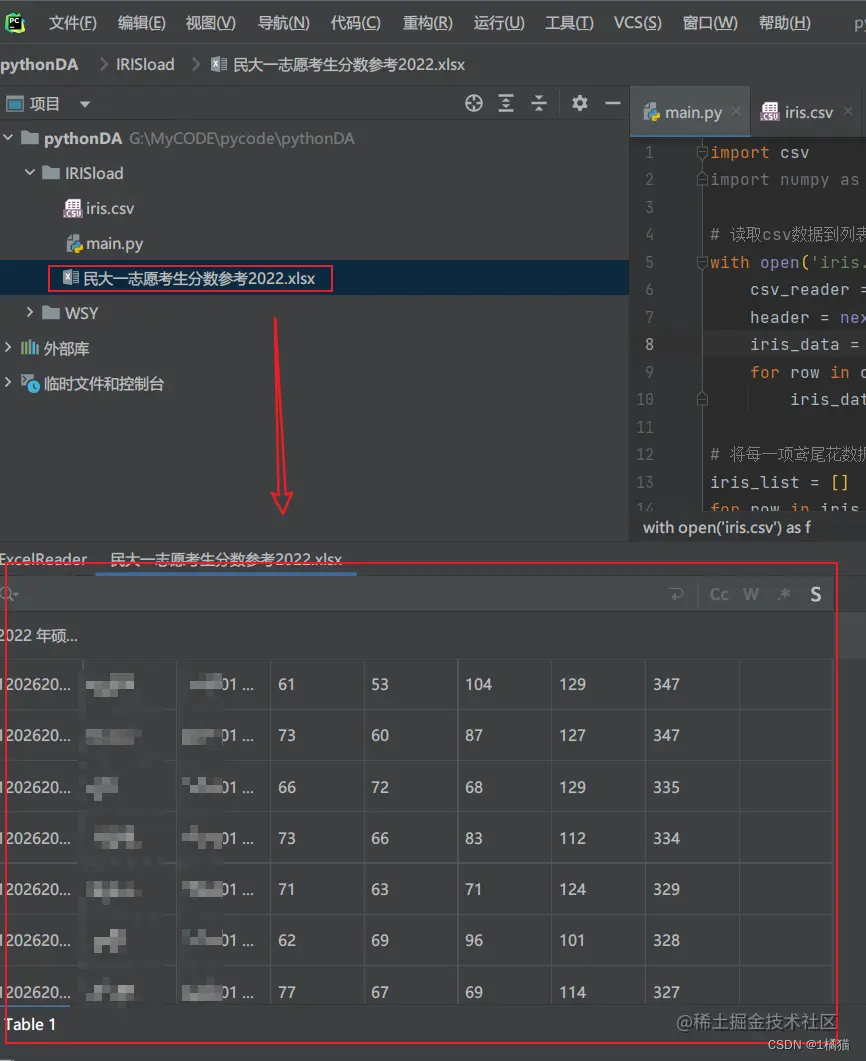
Task: Open the 窗口(W) menu
Action: (x=710, y=24)
